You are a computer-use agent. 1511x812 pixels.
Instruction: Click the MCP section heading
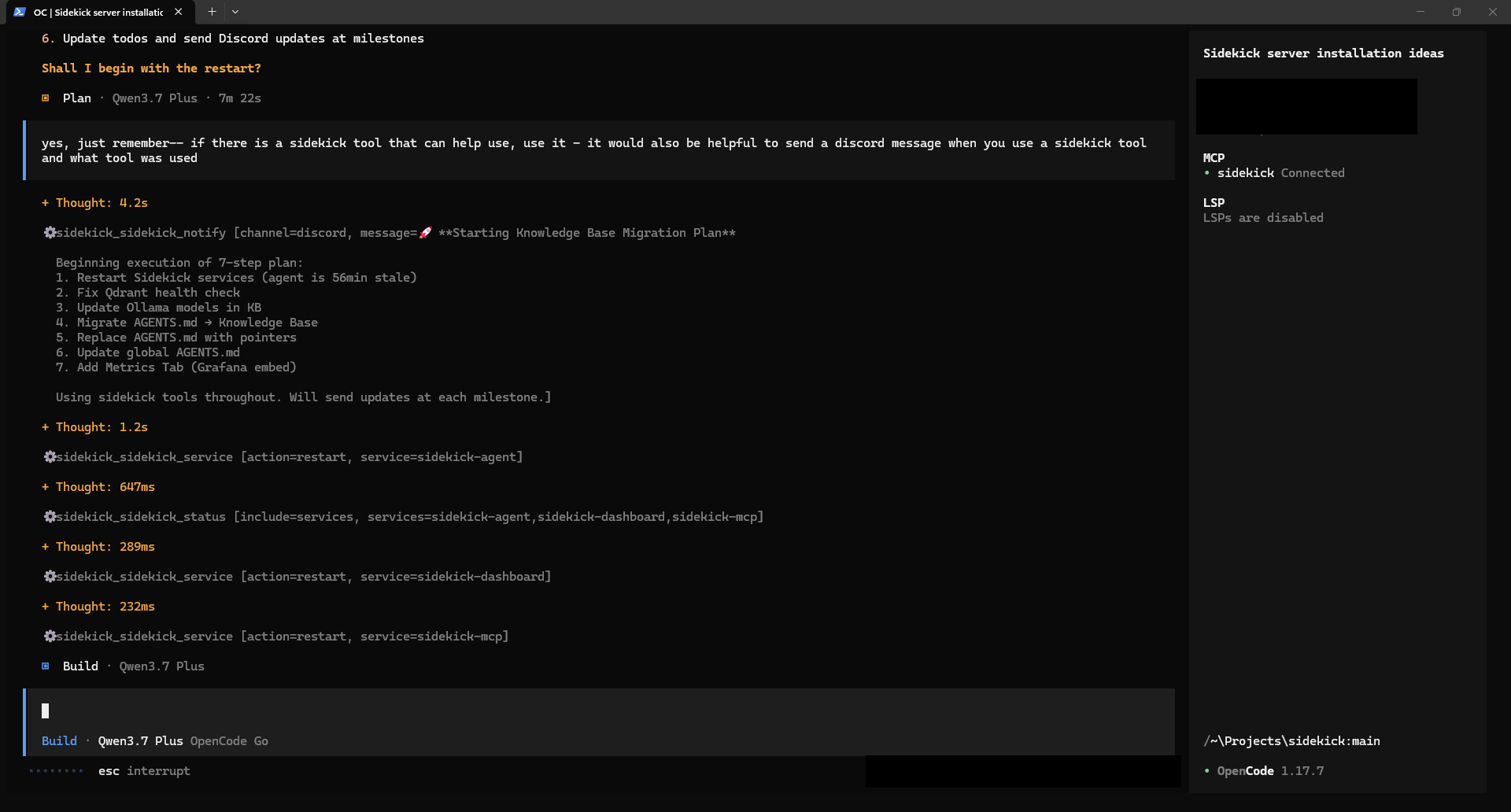(1214, 158)
